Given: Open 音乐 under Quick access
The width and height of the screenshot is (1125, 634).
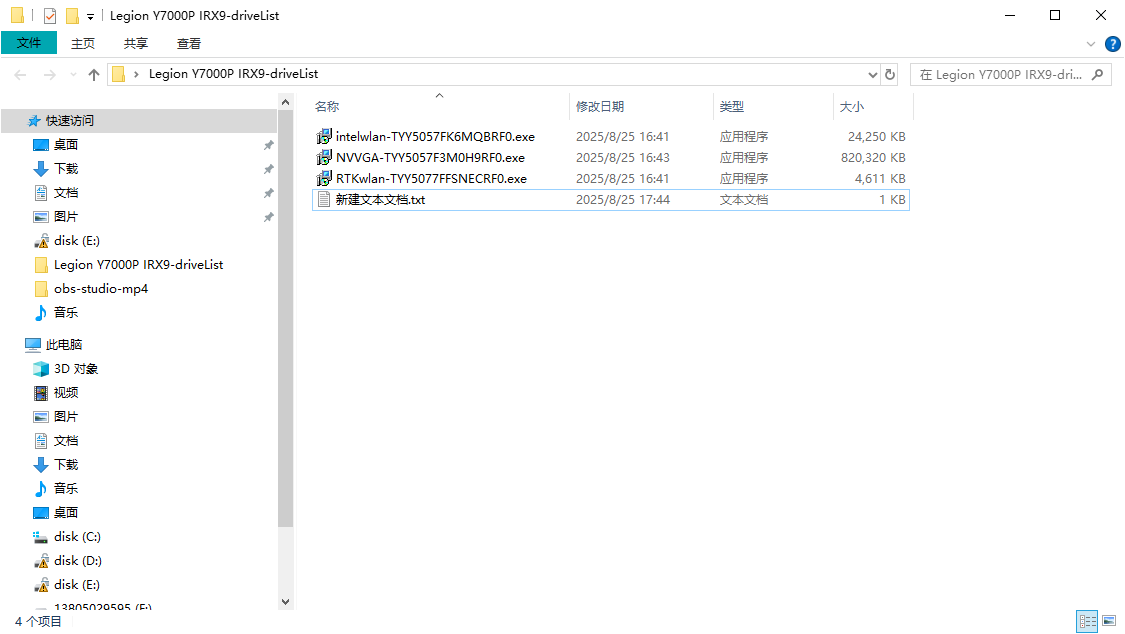Looking at the screenshot, I should point(65,313).
